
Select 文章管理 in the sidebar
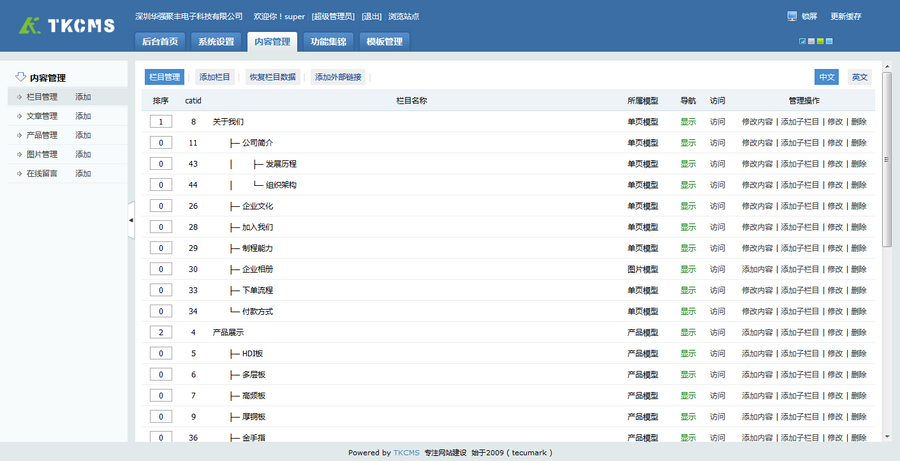[x=42, y=116]
